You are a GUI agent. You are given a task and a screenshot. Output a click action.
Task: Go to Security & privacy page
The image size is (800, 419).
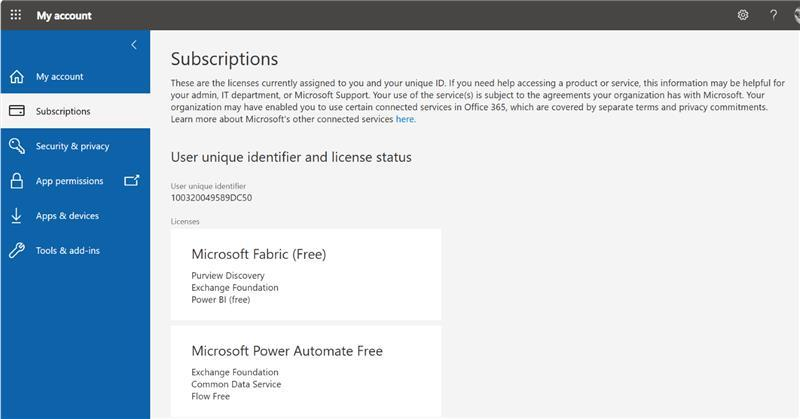[x=76, y=146]
